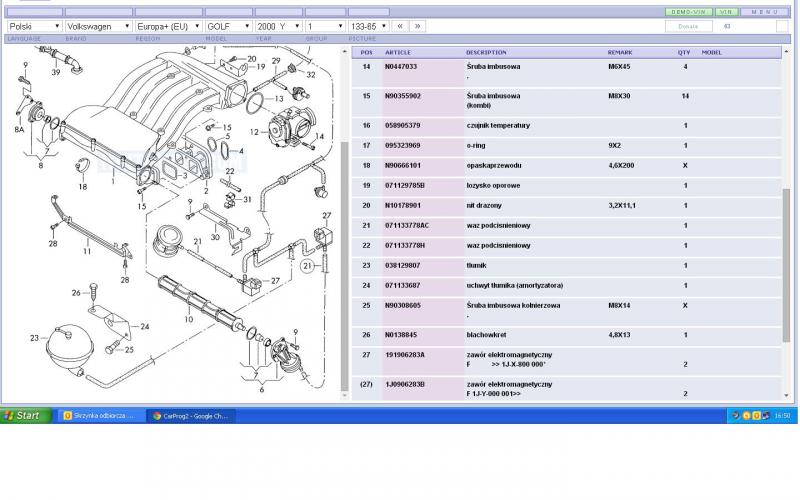The height and width of the screenshot is (500, 800).
Task: Open the Group dropdown showing 1
Action: pyautogui.click(x=326, y=26)
